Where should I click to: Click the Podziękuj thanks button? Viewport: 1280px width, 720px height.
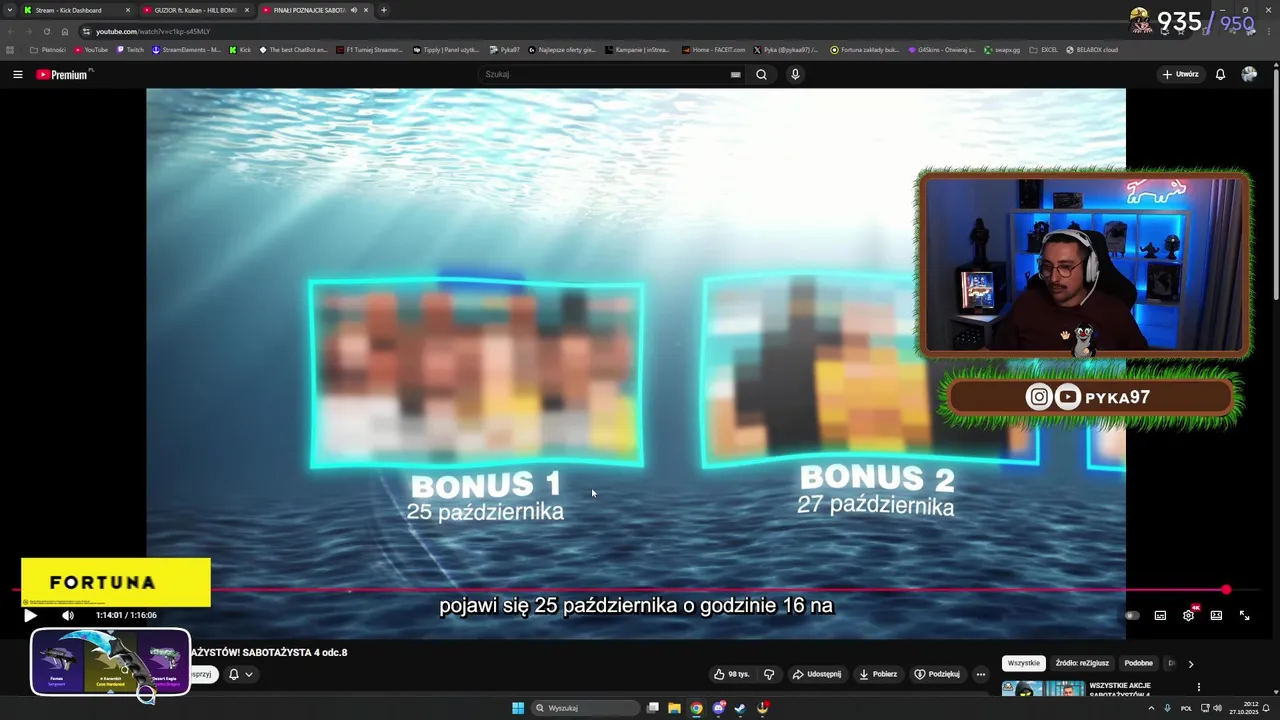pyautogui.click(x=937, y=674)
